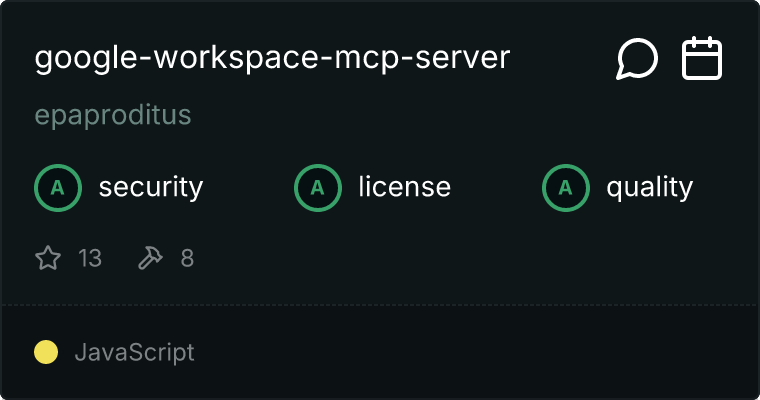Filter by the JavaScript language label

click(x=134, y=352)
